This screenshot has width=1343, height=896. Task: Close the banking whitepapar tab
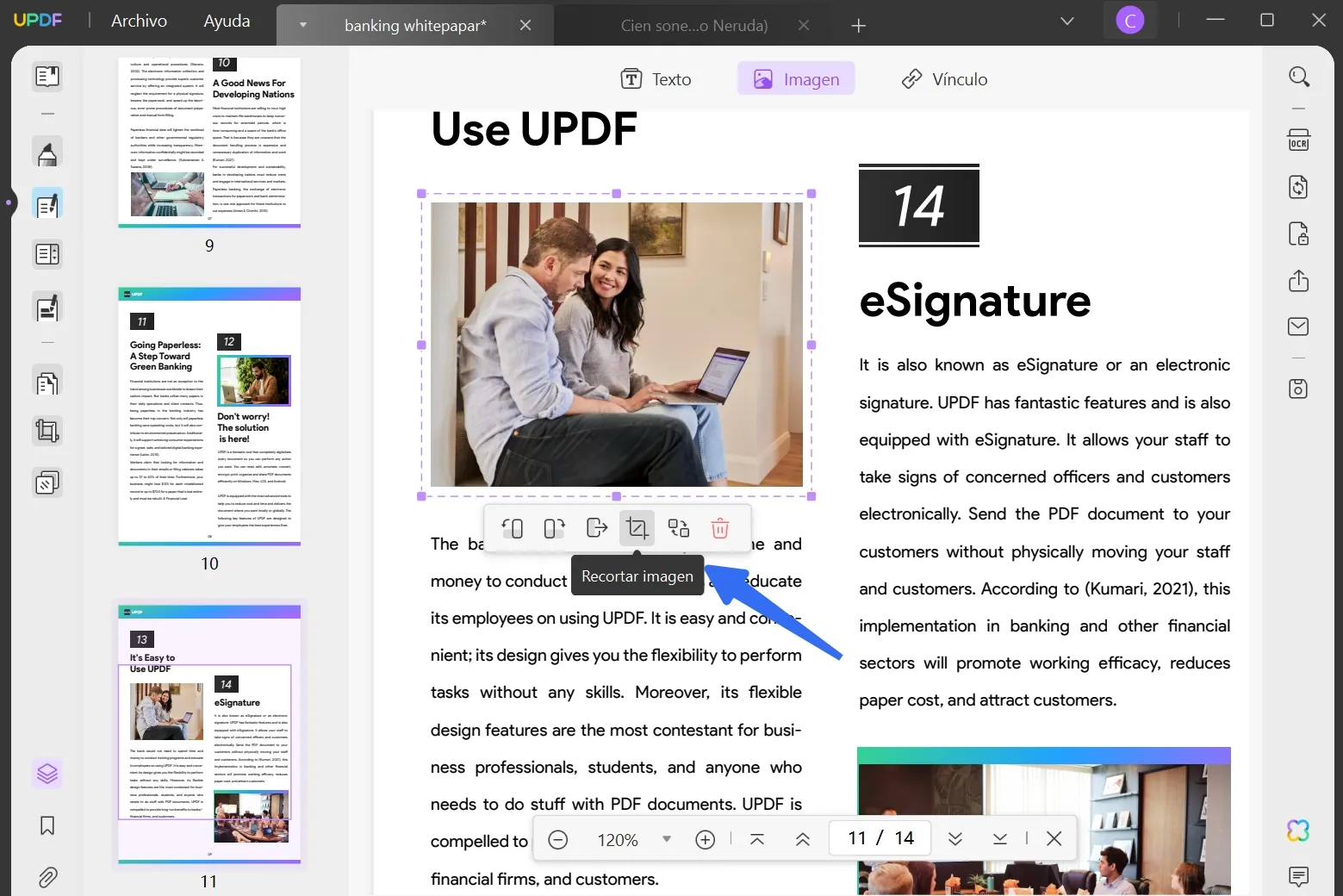pyautogui.click(x=525, y=26)
